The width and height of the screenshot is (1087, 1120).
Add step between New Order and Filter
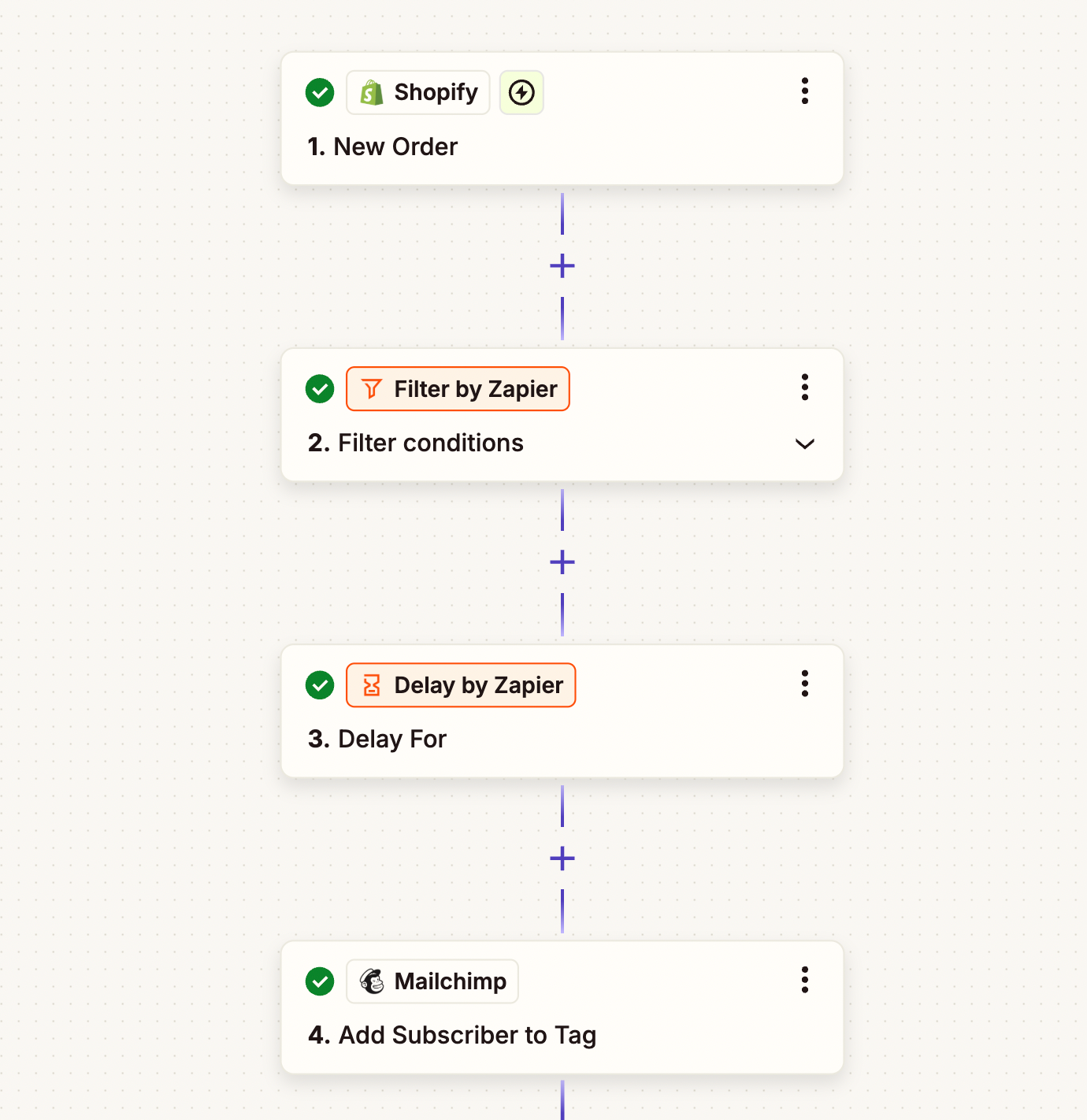pyautogui.click(x=562, y=266)
